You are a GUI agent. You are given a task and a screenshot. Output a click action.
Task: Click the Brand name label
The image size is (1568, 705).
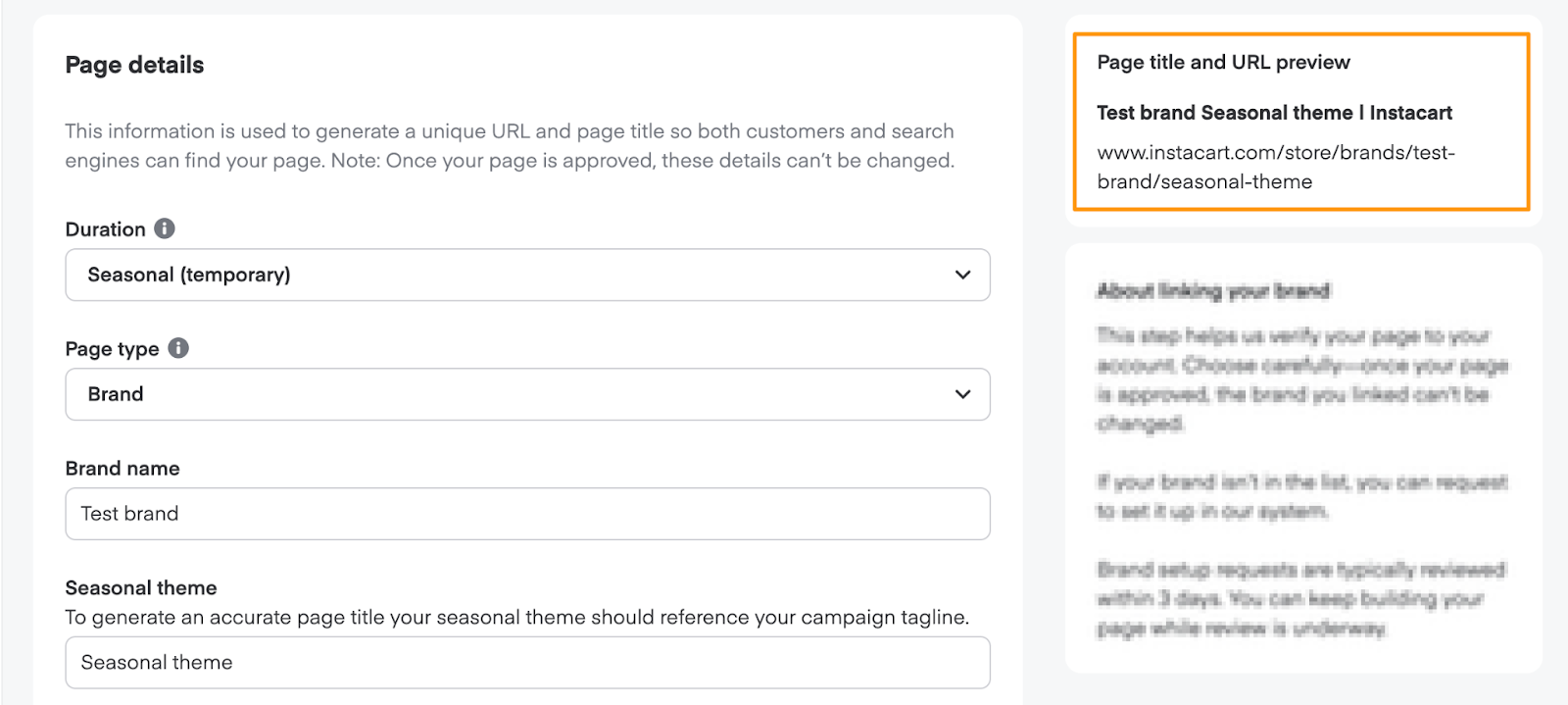(122, 468)
